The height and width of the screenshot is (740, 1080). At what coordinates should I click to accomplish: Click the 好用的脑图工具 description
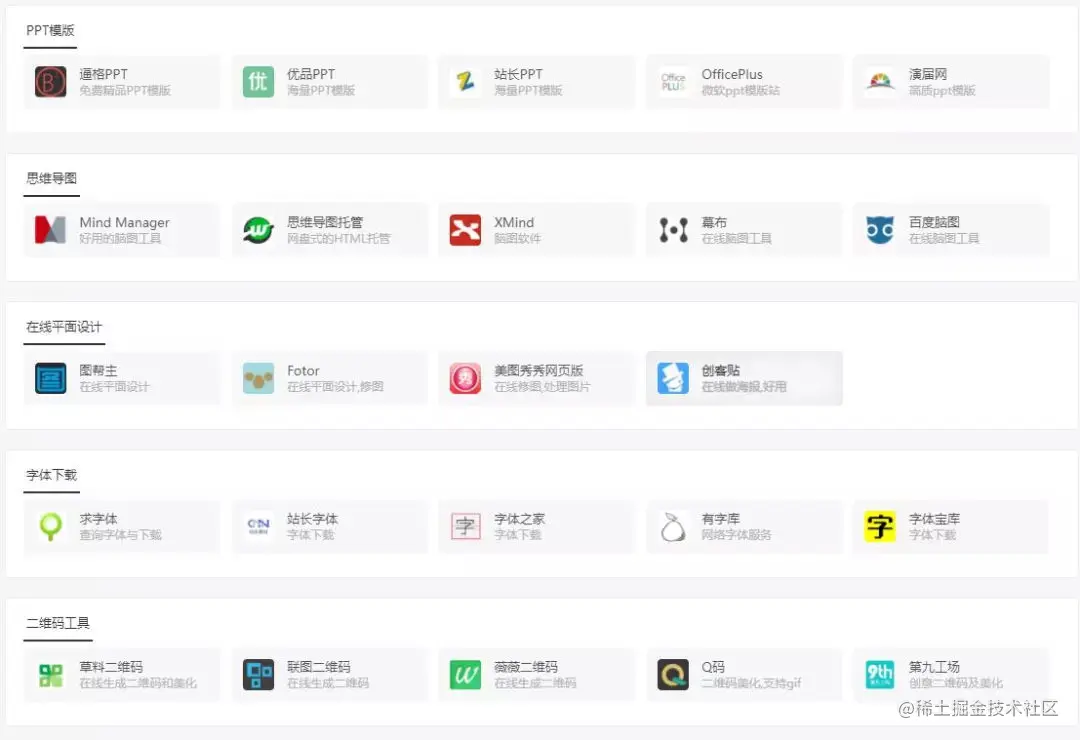120,238
